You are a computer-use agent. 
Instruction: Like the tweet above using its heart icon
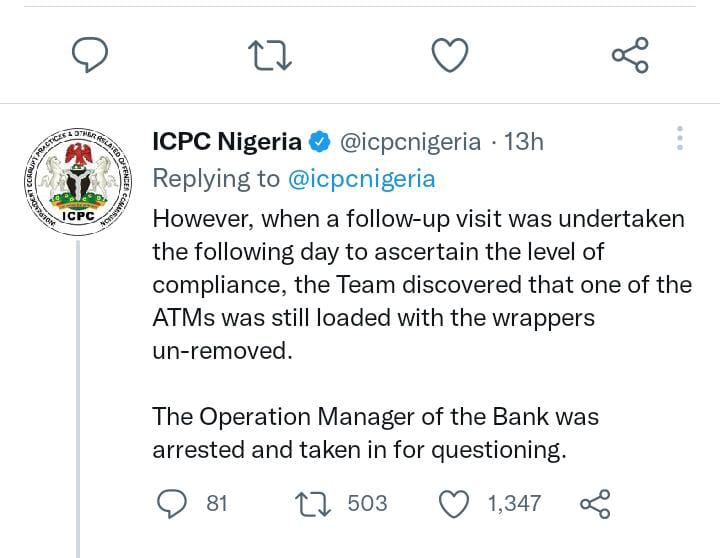click(450, 55)
